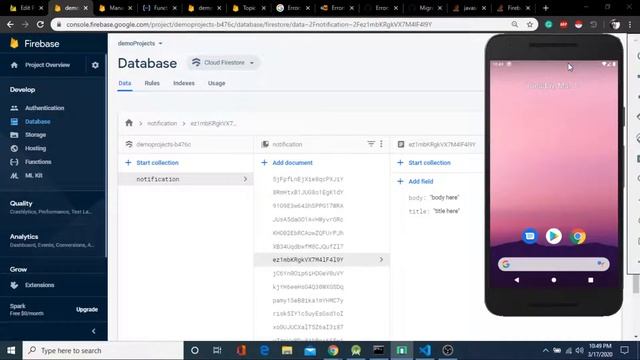Collapse the Firebase sidebar with chevron
This screenshot has height=360, width=640.
tap(94, 331)
